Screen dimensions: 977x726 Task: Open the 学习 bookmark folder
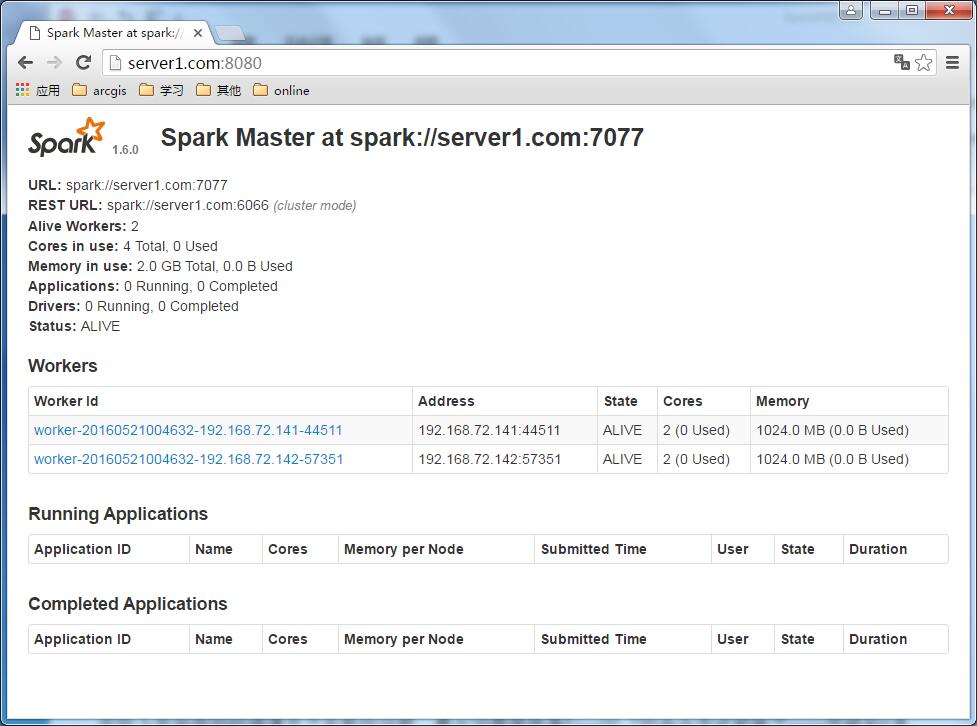click(161, 90)
